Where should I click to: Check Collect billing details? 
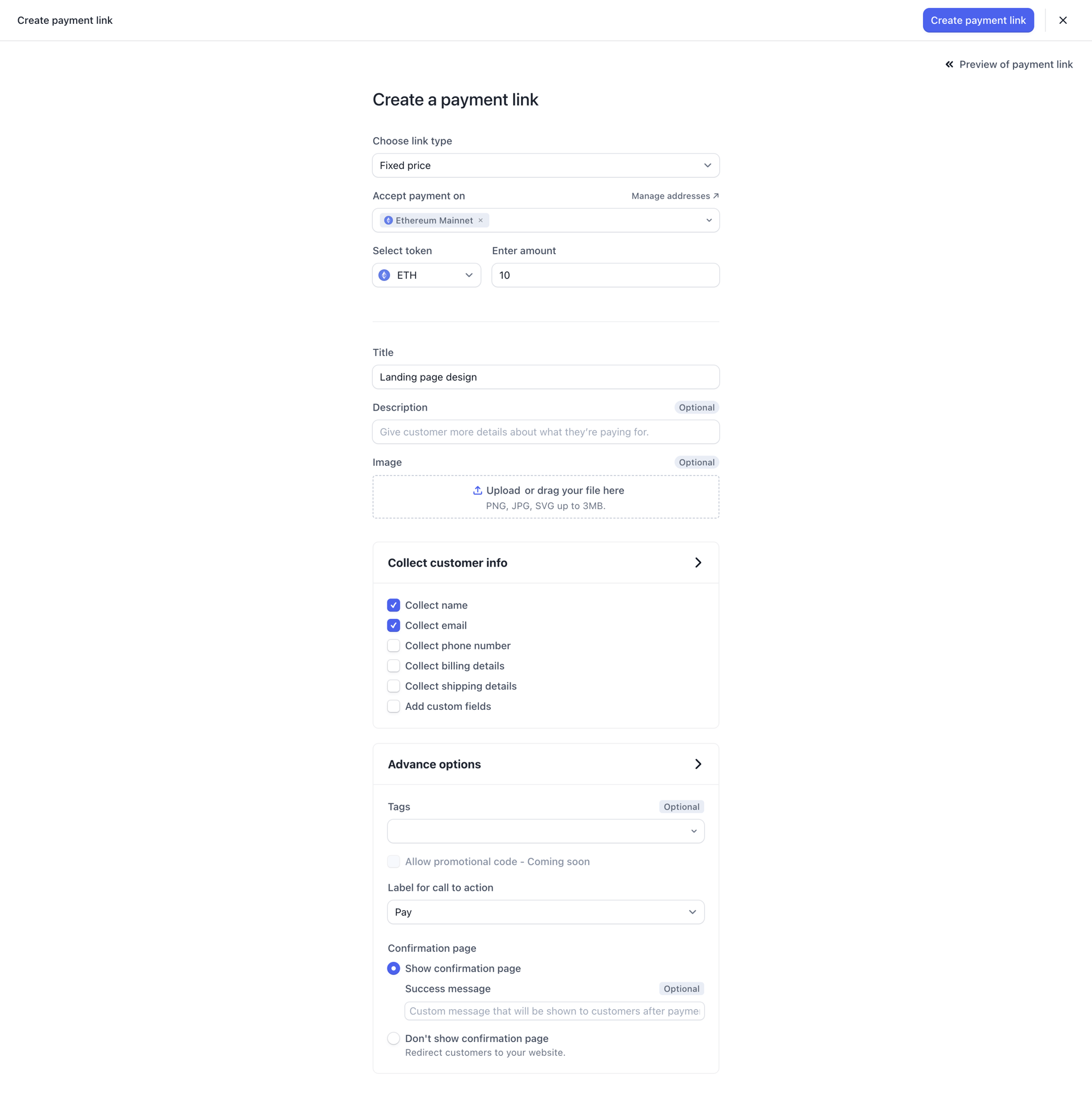(x=394, y=666)
